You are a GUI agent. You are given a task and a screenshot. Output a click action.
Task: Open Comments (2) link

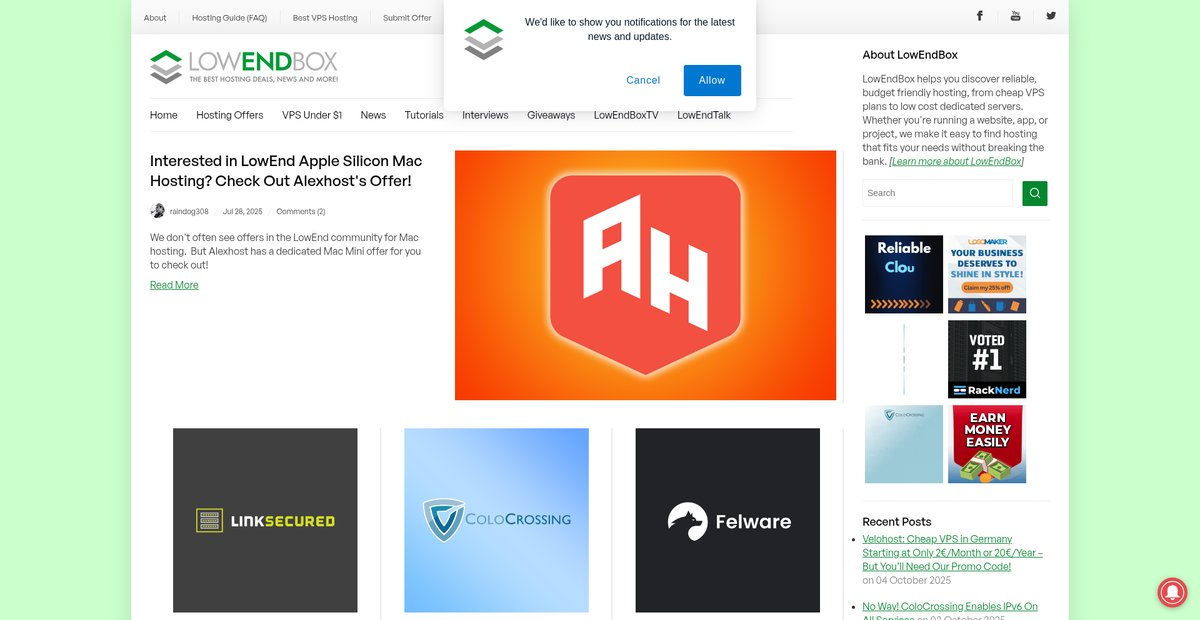coord(301,211)
